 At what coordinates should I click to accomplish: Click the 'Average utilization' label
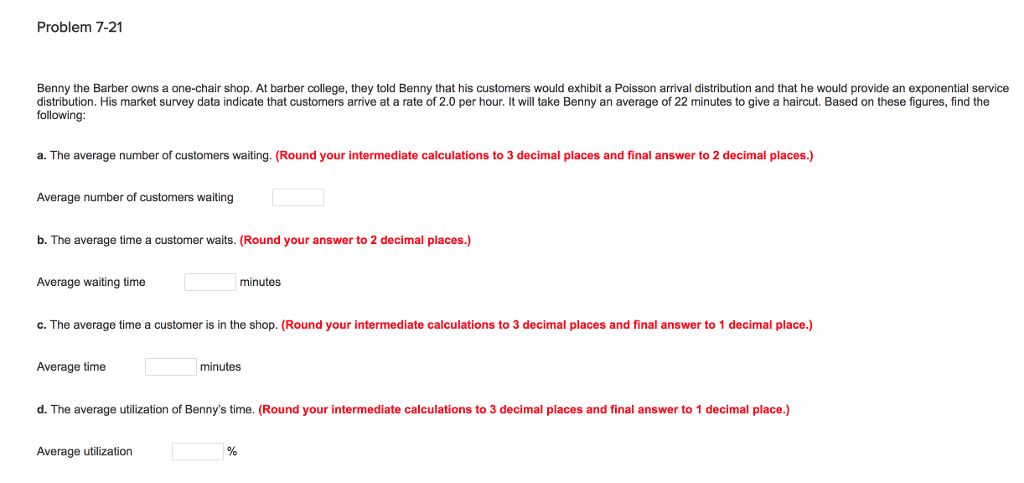click(x=84, y=451)
